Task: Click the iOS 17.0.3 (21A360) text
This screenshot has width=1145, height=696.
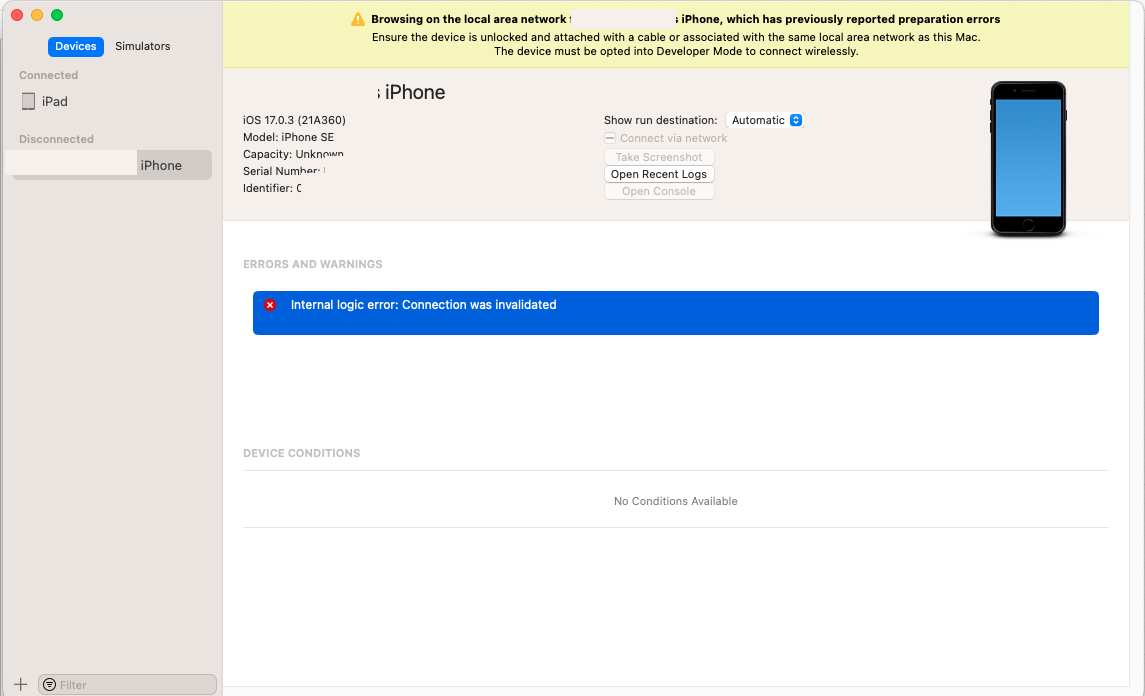Action: tap(294, 120)
